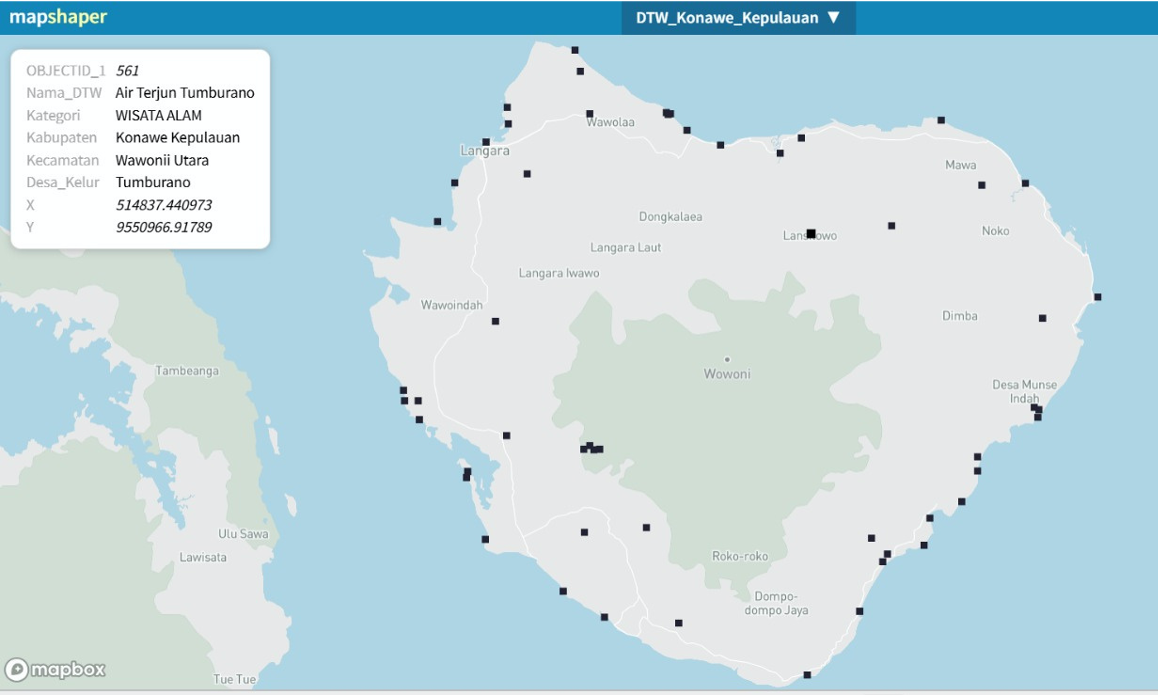Click the northernmost point marker on the island
1158x695 pixels.
point(575,50)
